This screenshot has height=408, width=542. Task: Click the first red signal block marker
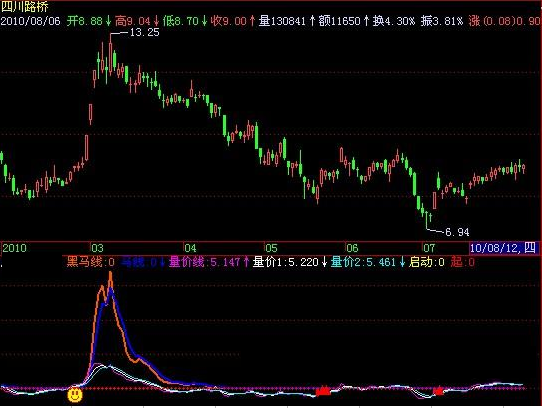point(324,391)
